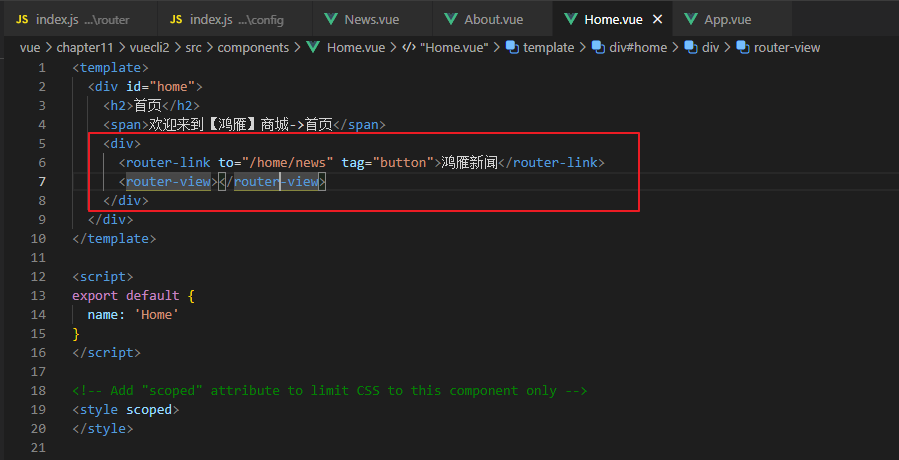Viewport: 899px width, 460px height.
Task: Click JS icon of config index.js tab
Action: click(x=176, y=20)
